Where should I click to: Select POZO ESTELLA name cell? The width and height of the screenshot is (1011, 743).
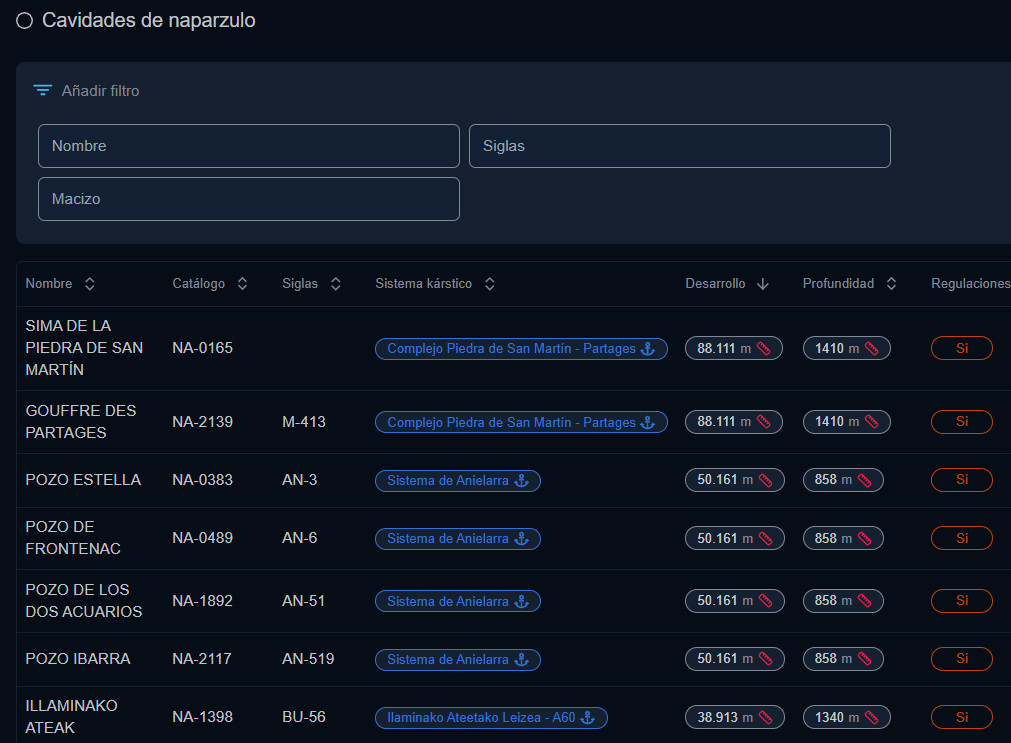pos(83,480)
